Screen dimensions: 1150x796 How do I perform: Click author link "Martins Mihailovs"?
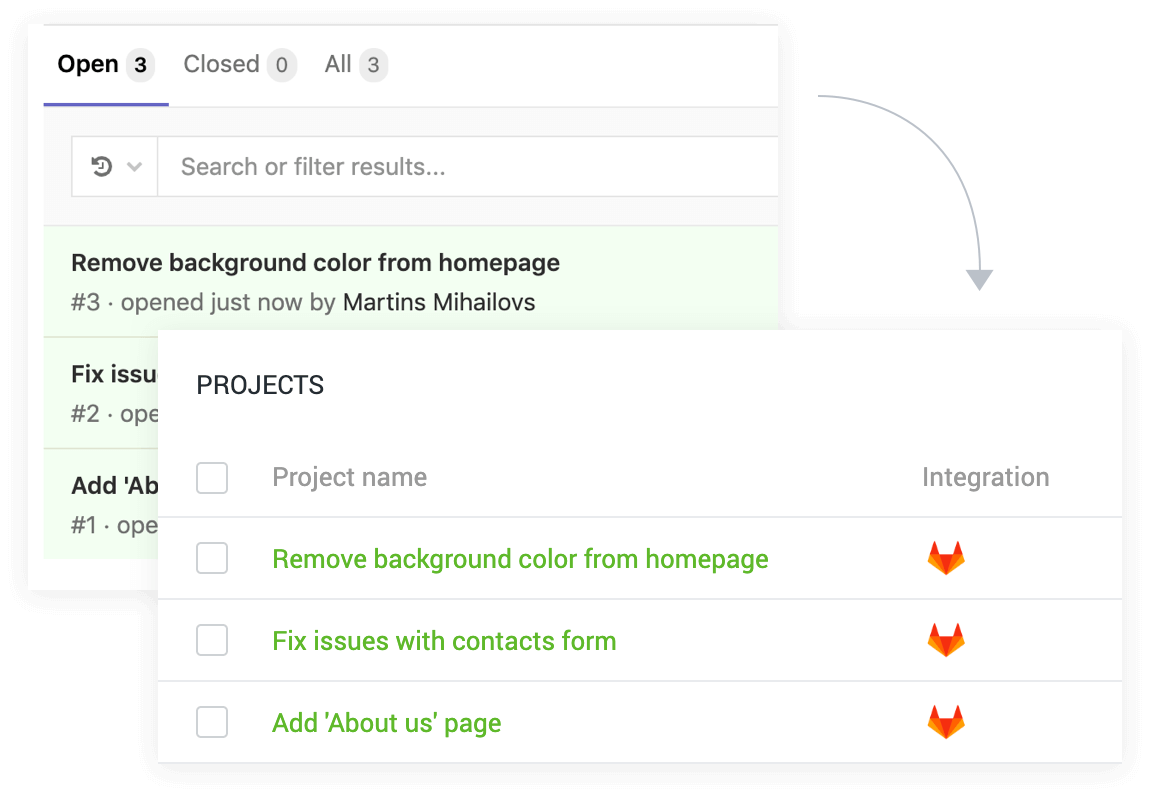pos(438,301)
